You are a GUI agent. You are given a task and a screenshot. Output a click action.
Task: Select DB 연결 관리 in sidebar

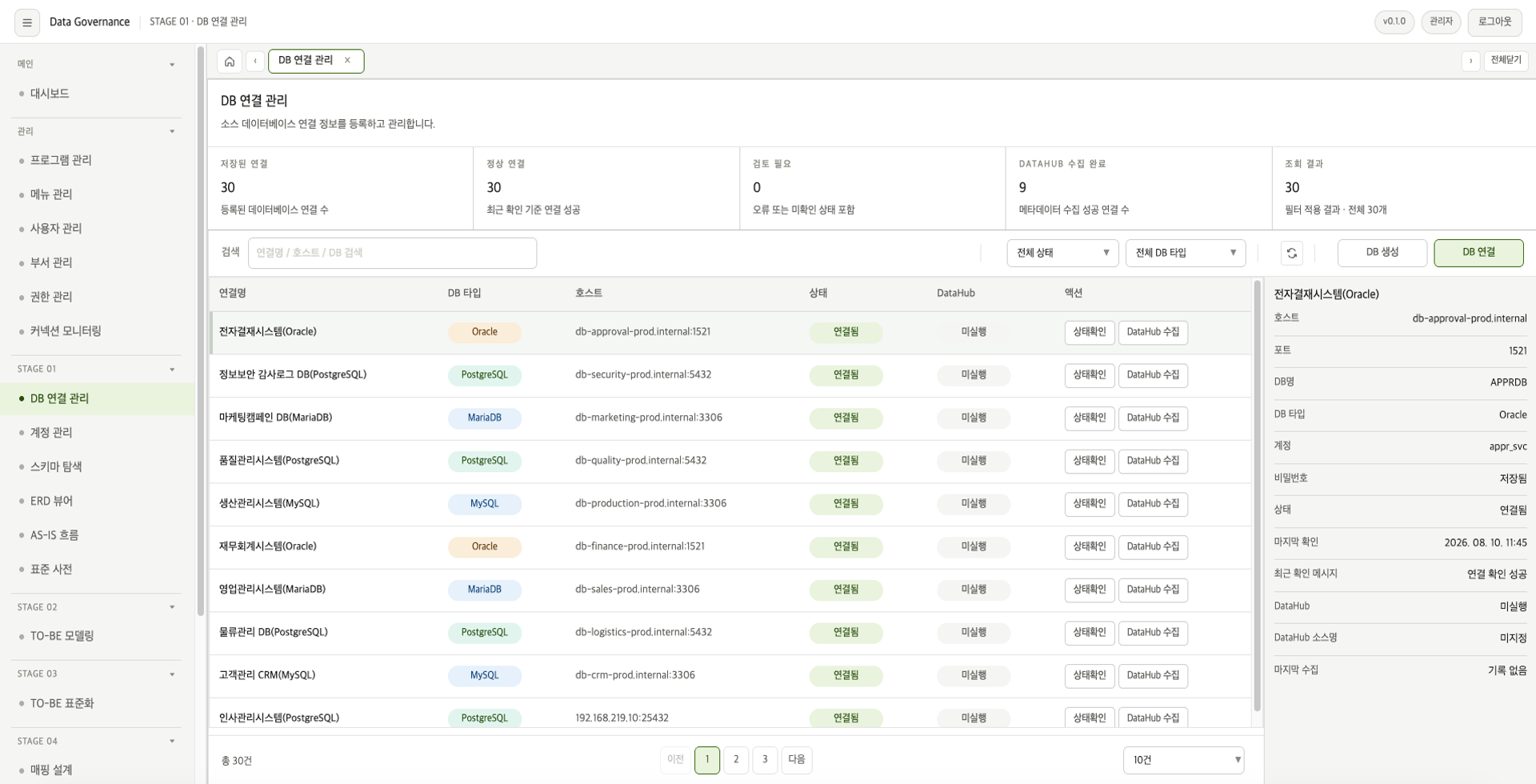[98, 398]
